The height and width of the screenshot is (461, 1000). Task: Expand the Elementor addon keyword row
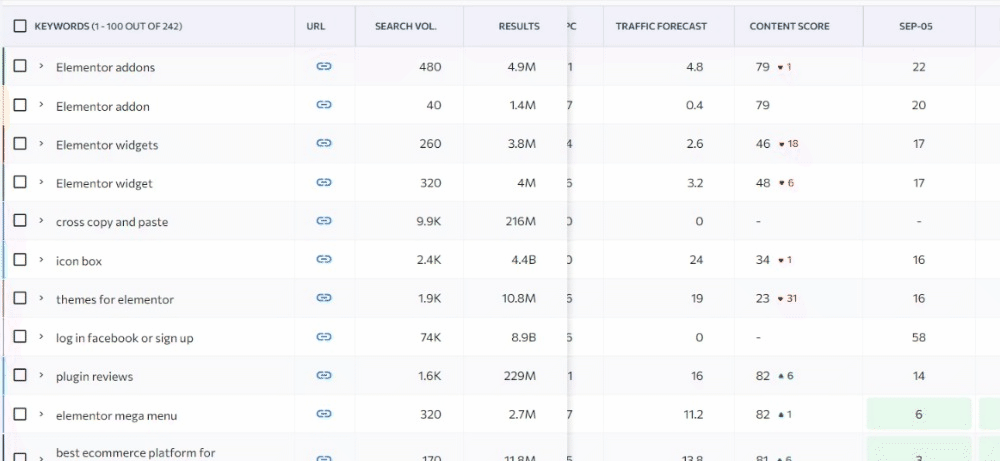pyautogui.click(x=41, y=105)
